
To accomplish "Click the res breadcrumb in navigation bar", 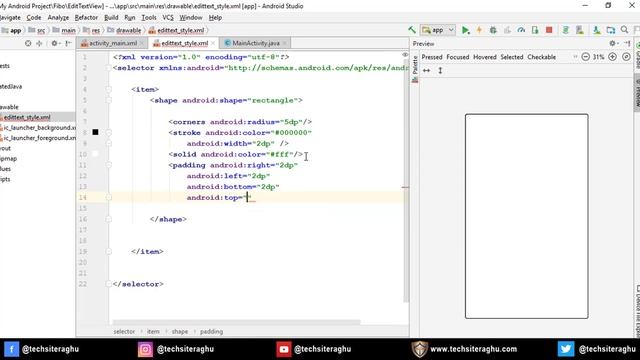I will (x=92, y=30).
